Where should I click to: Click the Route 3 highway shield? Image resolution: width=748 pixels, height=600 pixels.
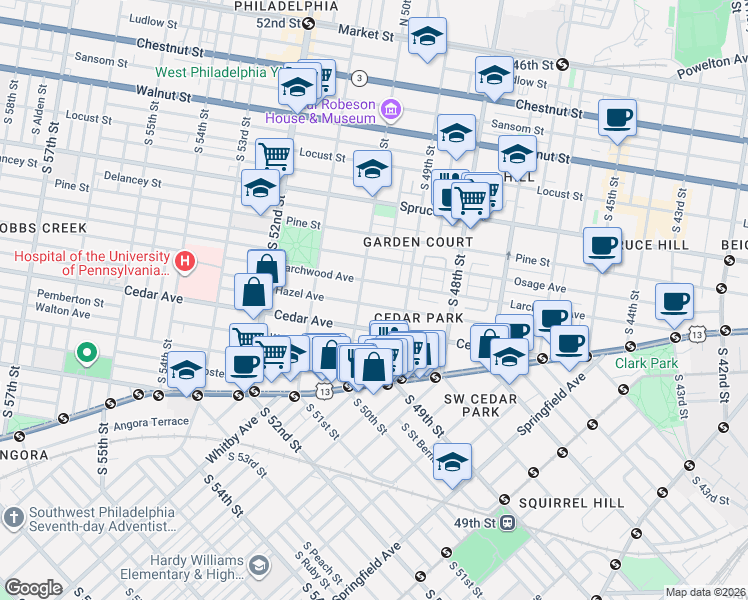point(359,78)
